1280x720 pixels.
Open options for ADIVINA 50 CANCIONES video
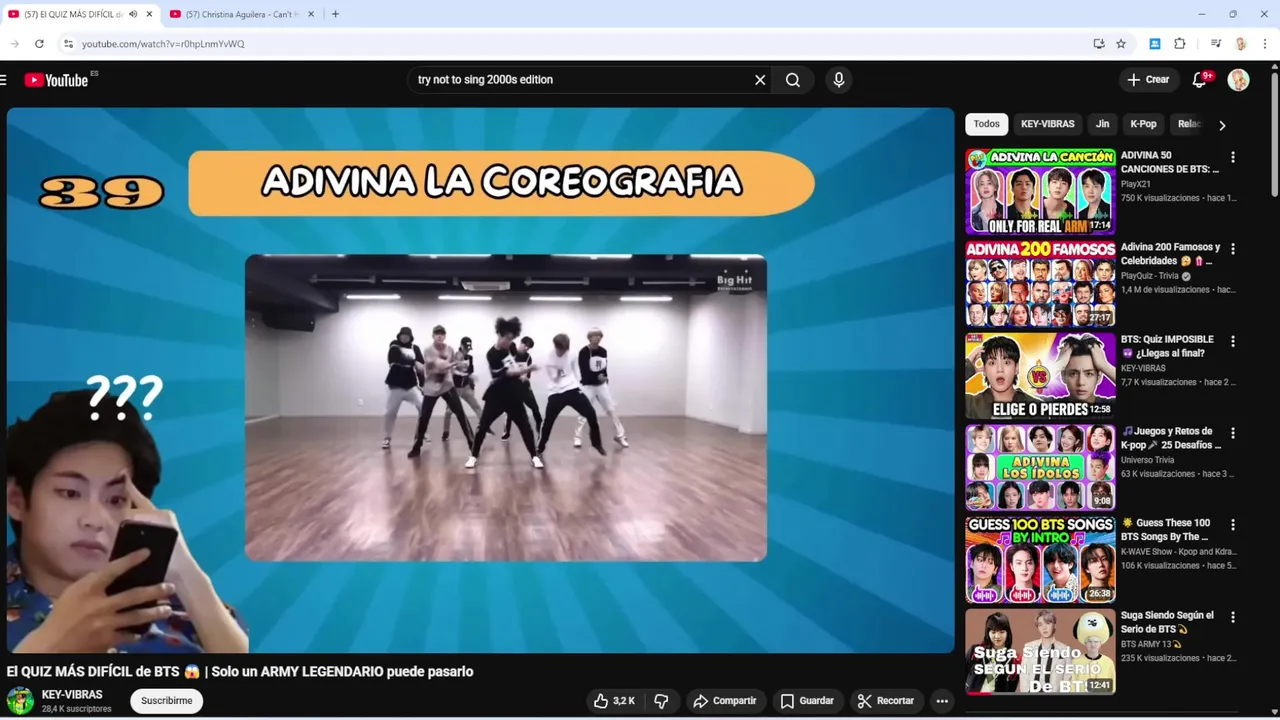1233,157
